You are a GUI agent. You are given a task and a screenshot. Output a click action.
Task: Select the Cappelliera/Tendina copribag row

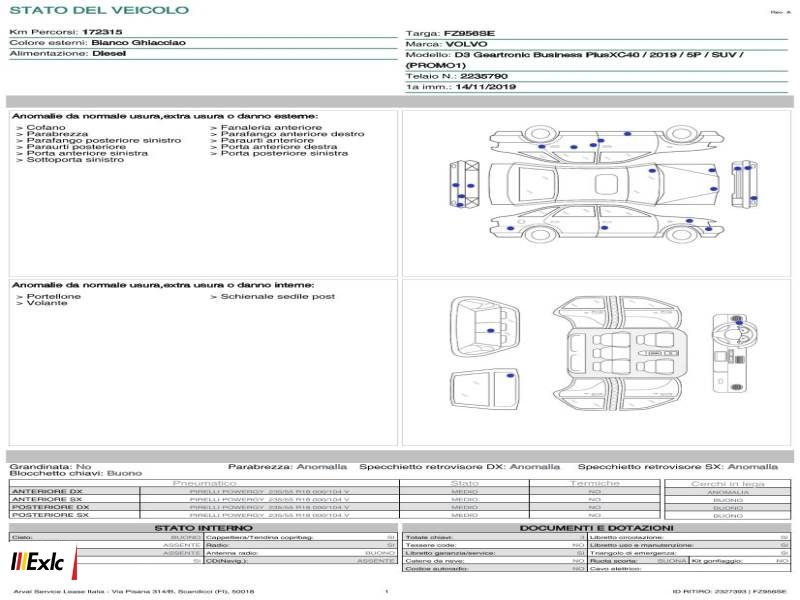click(301, 537)
